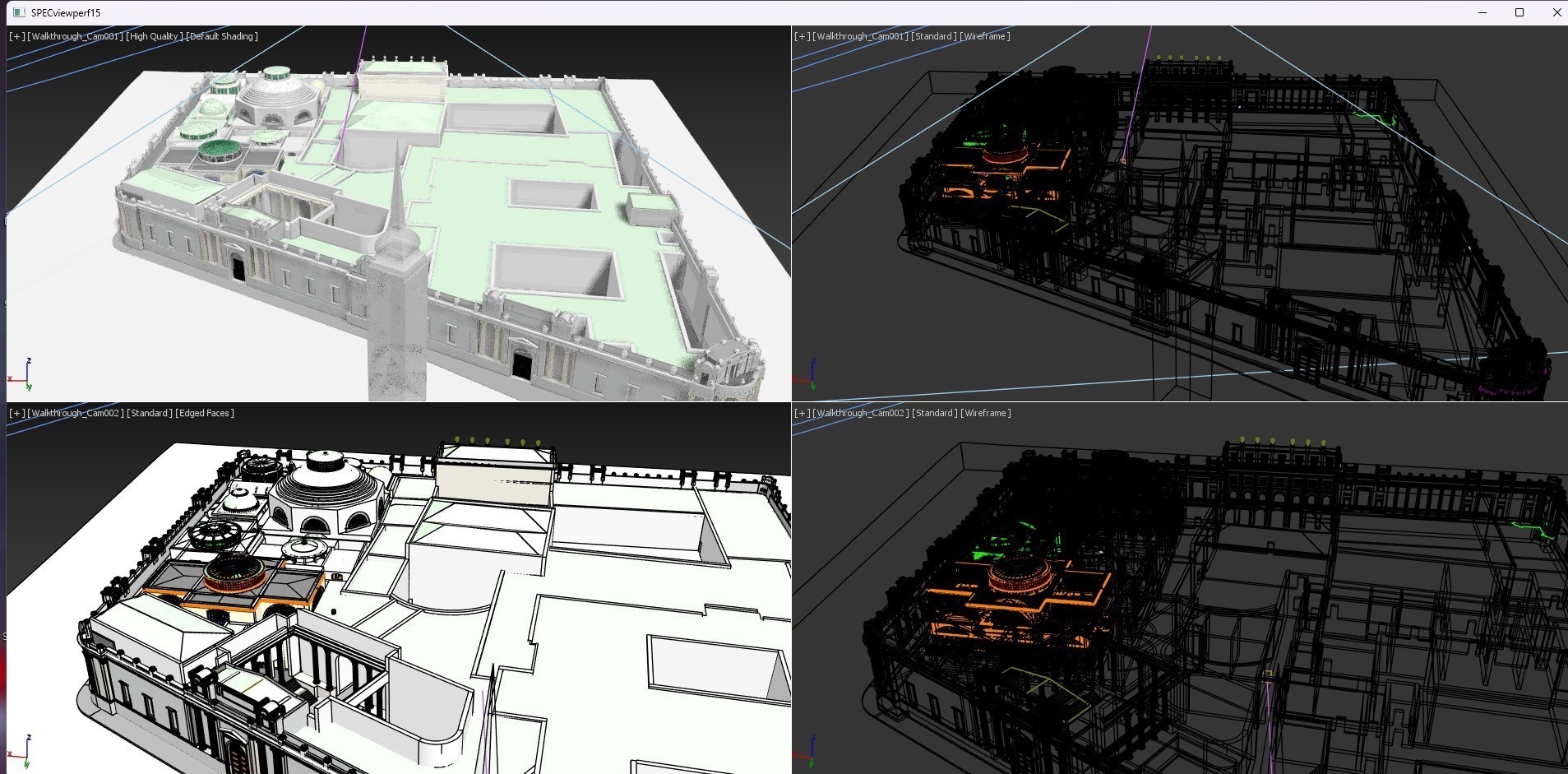Viewport: 1568px width, 774px height.
Task: Open the [+] menu in the High Quality viewport
Action: click(16, 36)
